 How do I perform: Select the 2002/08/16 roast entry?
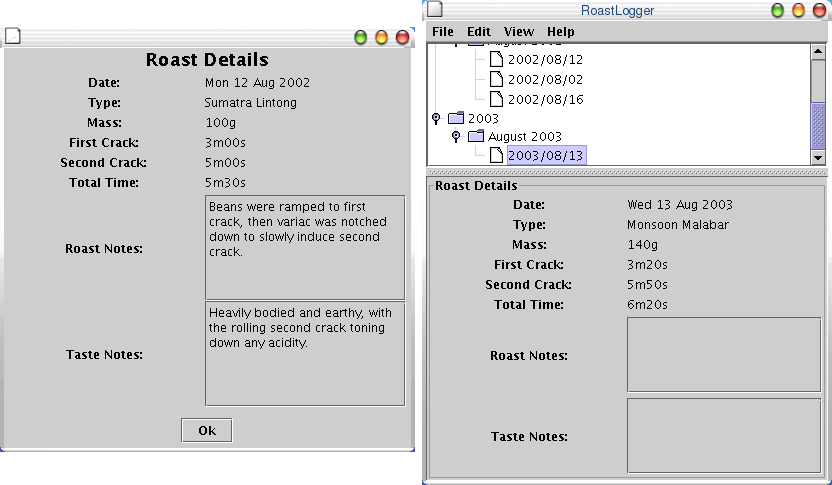click(545, 100)
